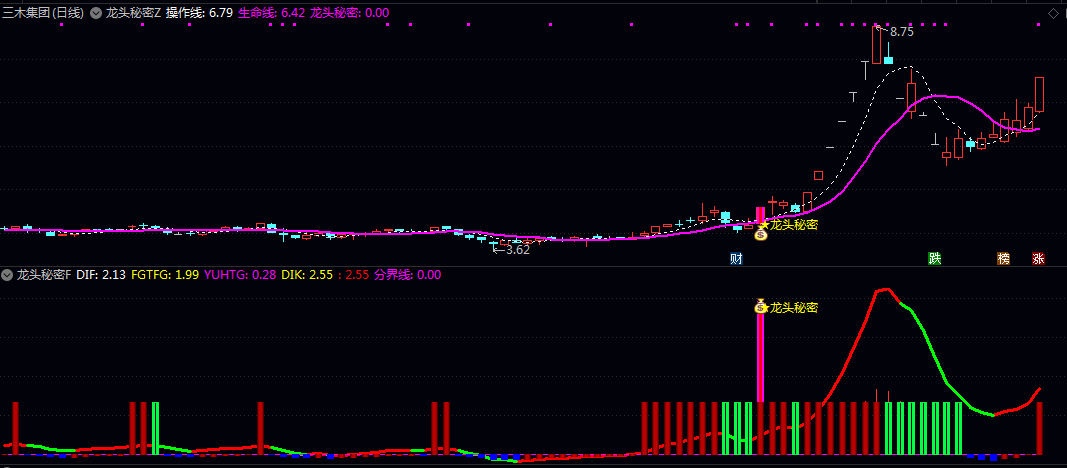Open the orange 榜 event marker

click(x=1004, y=258)
